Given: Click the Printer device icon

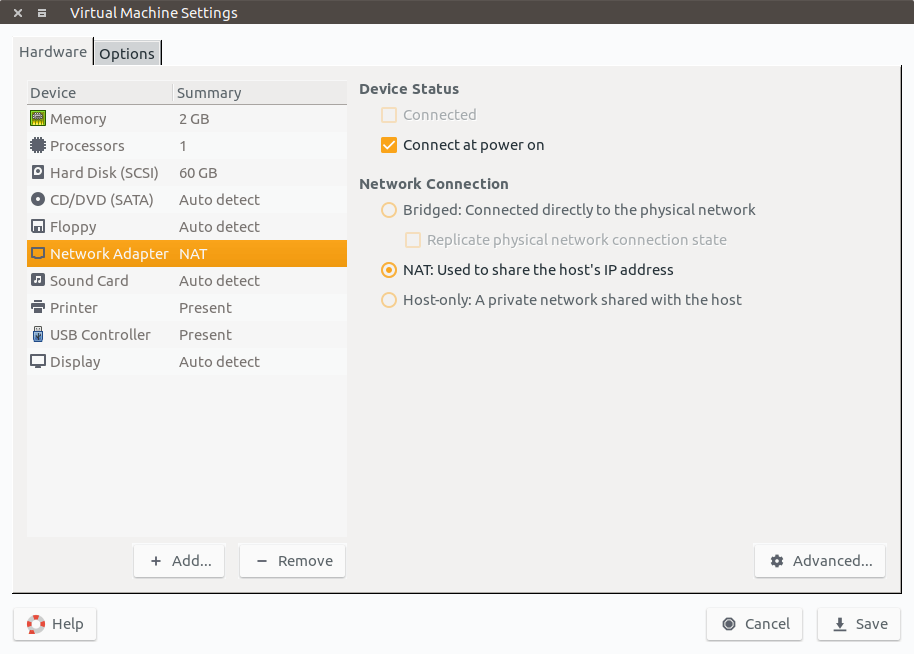Looking at the screenshot, I should point(38,307).
